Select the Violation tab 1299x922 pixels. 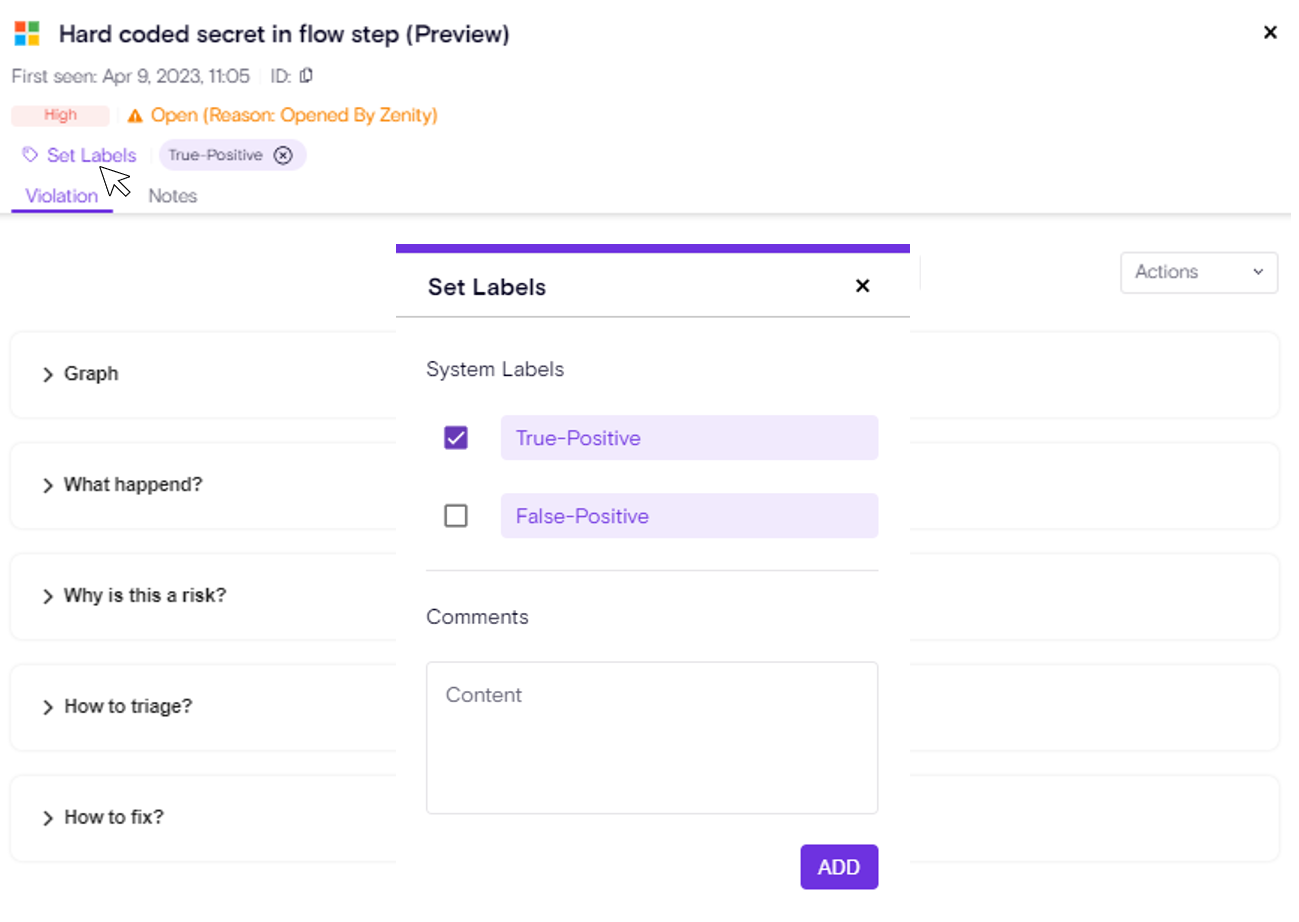[62, 196]
